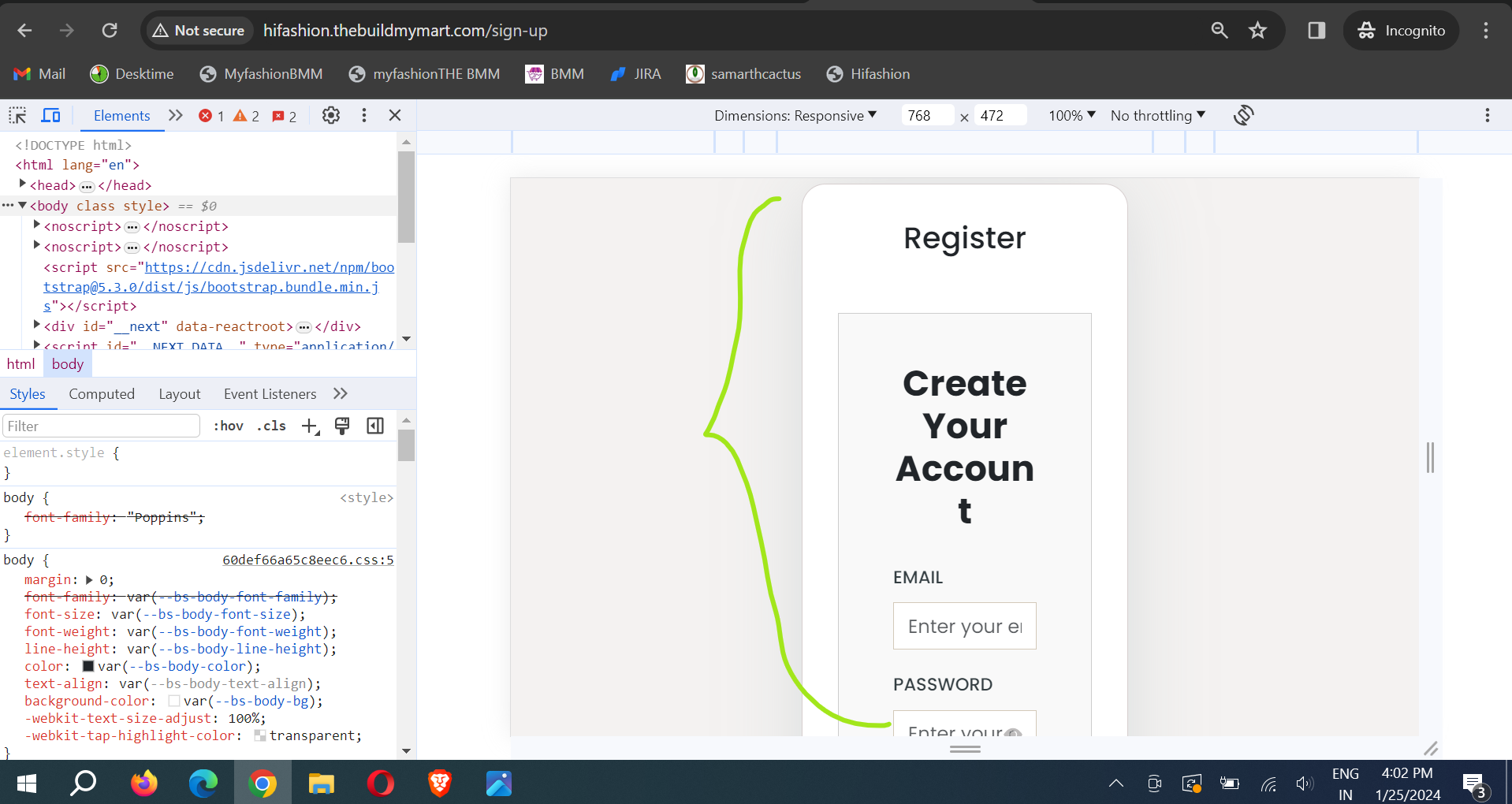
Task: Select body in the DOM breadcrumb
Action: (x=68, y=364)
